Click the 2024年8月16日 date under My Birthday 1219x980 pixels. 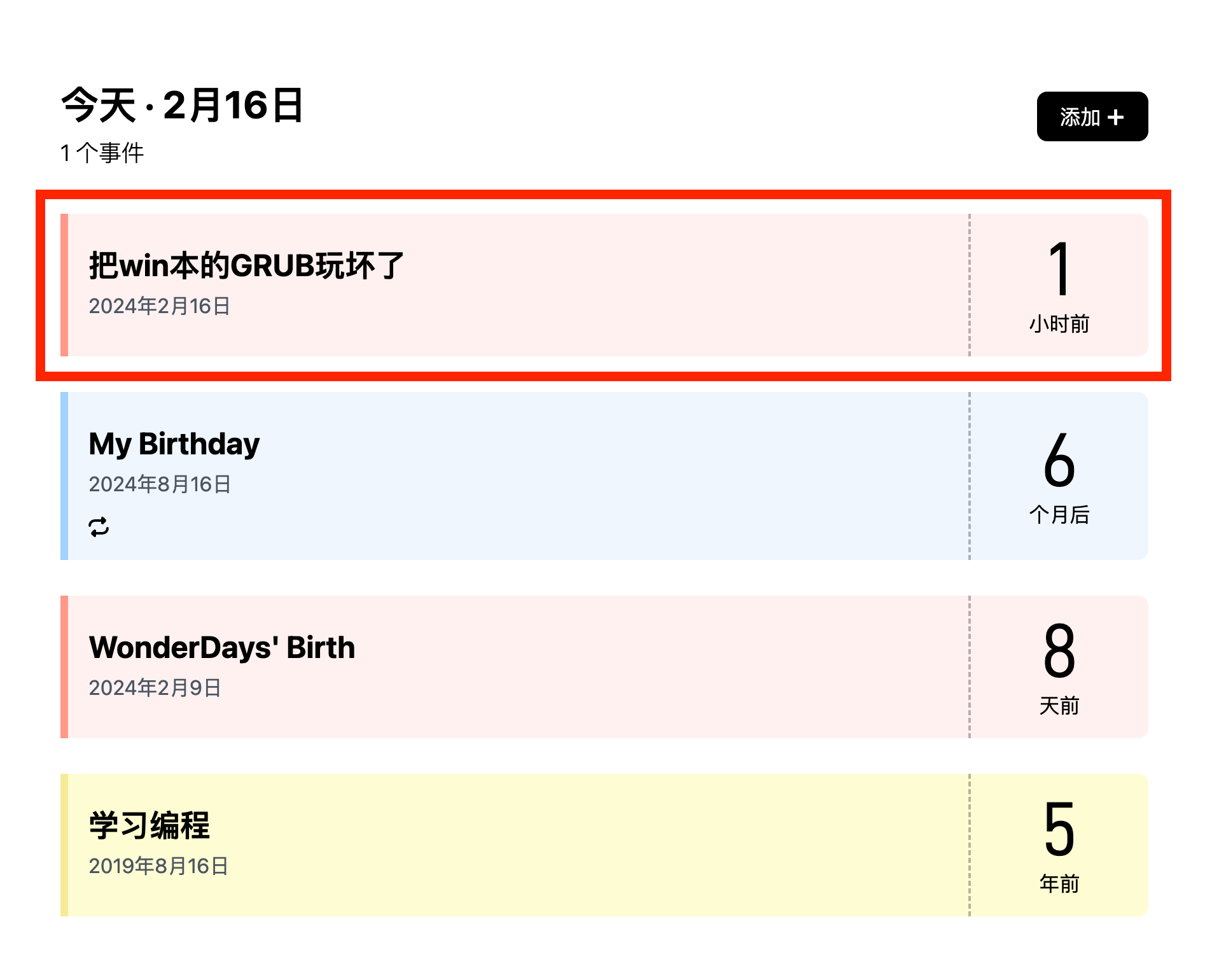point(160,484)
